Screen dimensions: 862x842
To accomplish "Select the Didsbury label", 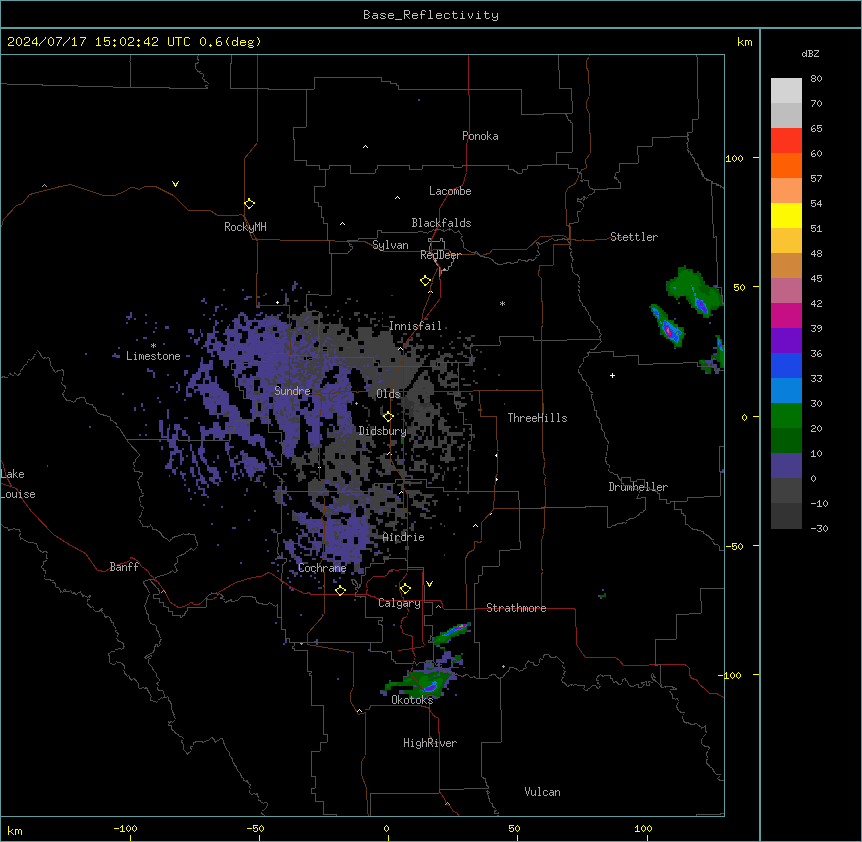I will click(383, 431).
